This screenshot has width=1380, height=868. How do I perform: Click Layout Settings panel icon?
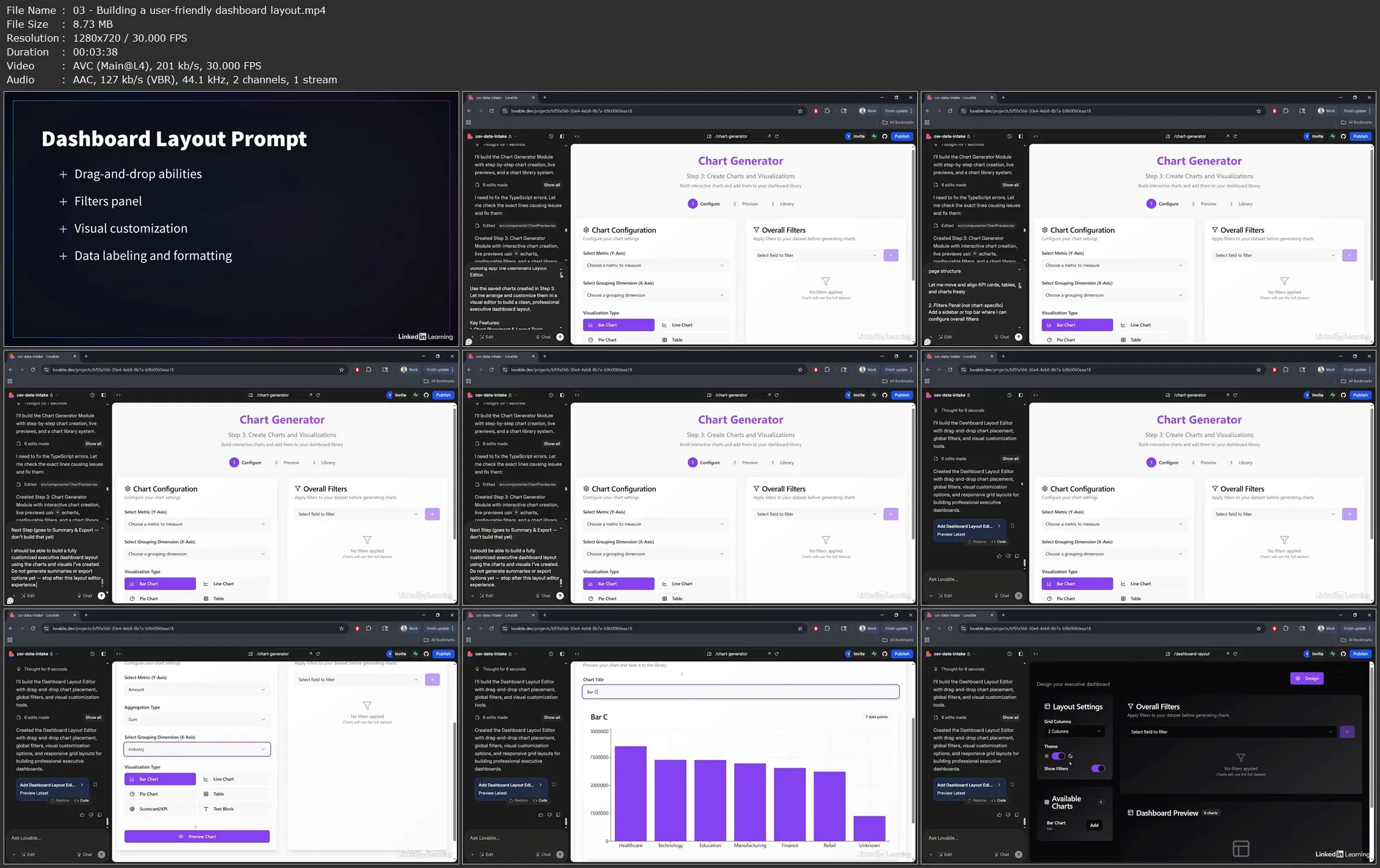click(1047, 706)
